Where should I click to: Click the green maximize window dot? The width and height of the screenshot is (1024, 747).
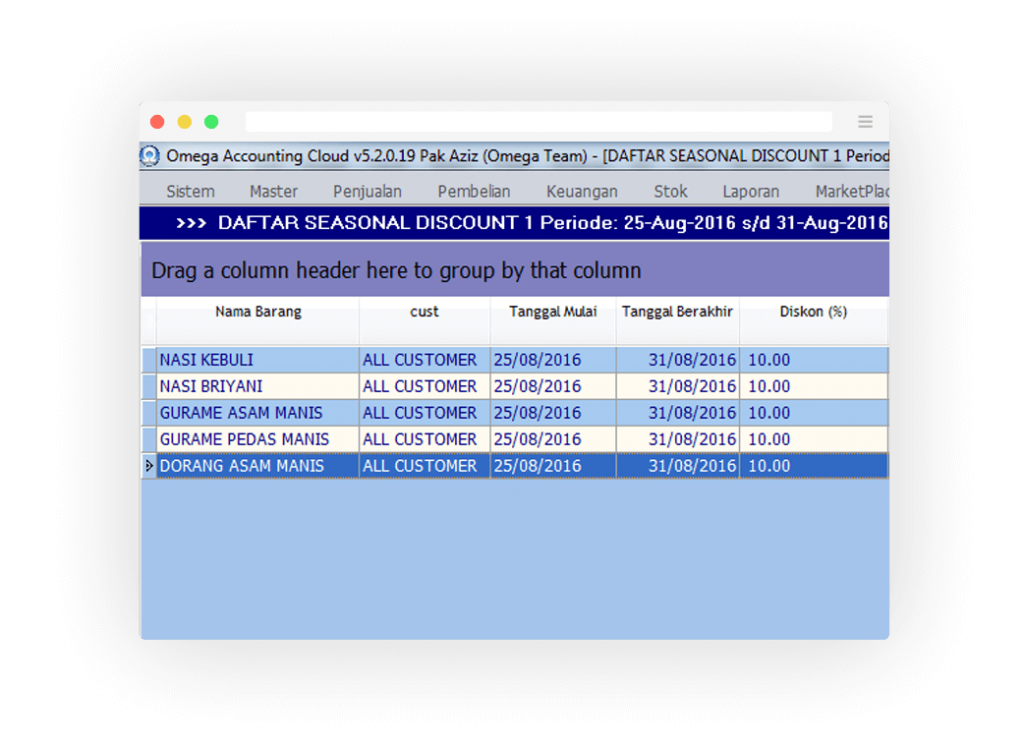pos(212,121)
